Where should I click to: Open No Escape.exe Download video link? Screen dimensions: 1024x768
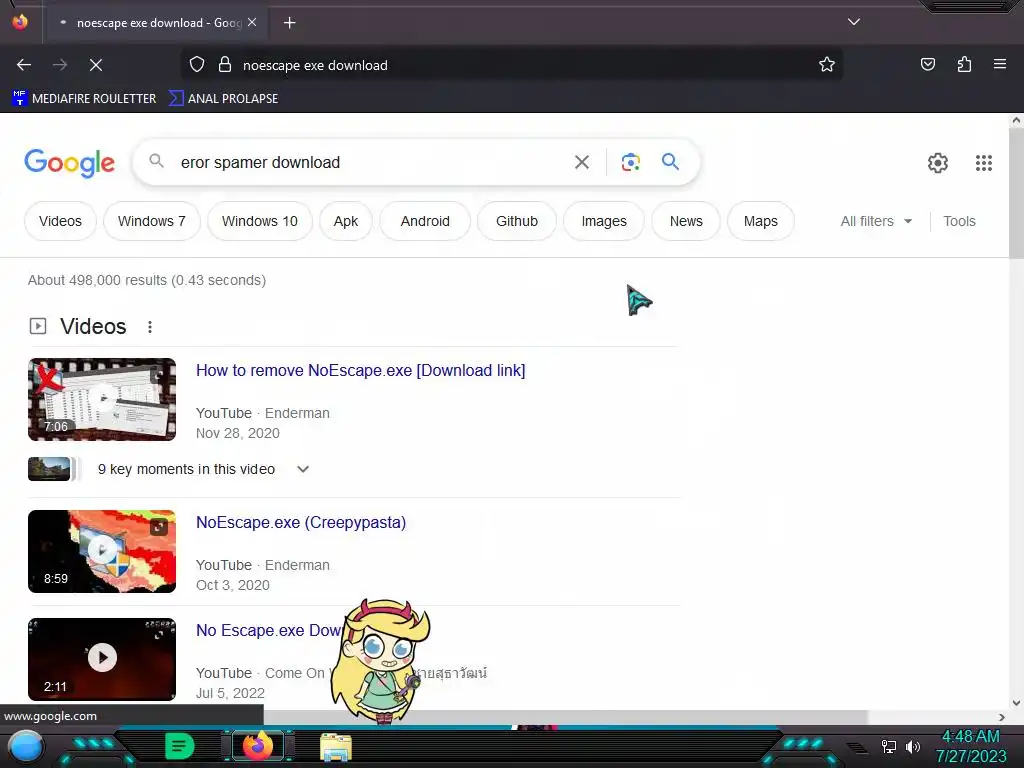[269, 630]
